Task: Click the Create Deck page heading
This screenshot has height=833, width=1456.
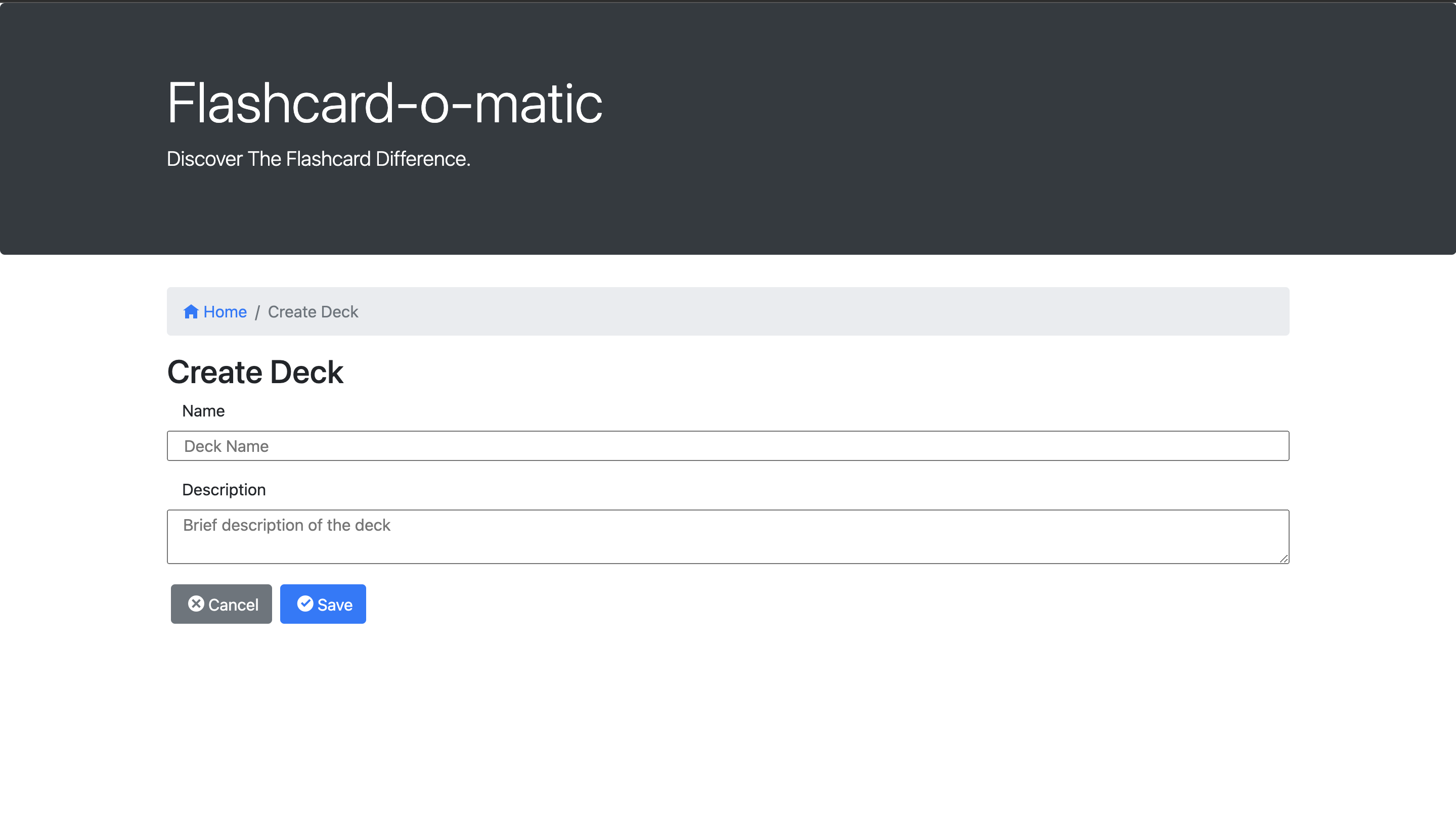Action: [255, 372]
